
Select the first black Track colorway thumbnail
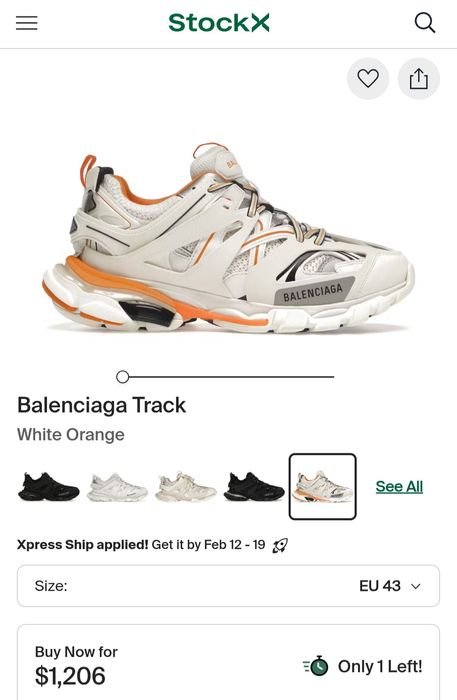[49, 487]
